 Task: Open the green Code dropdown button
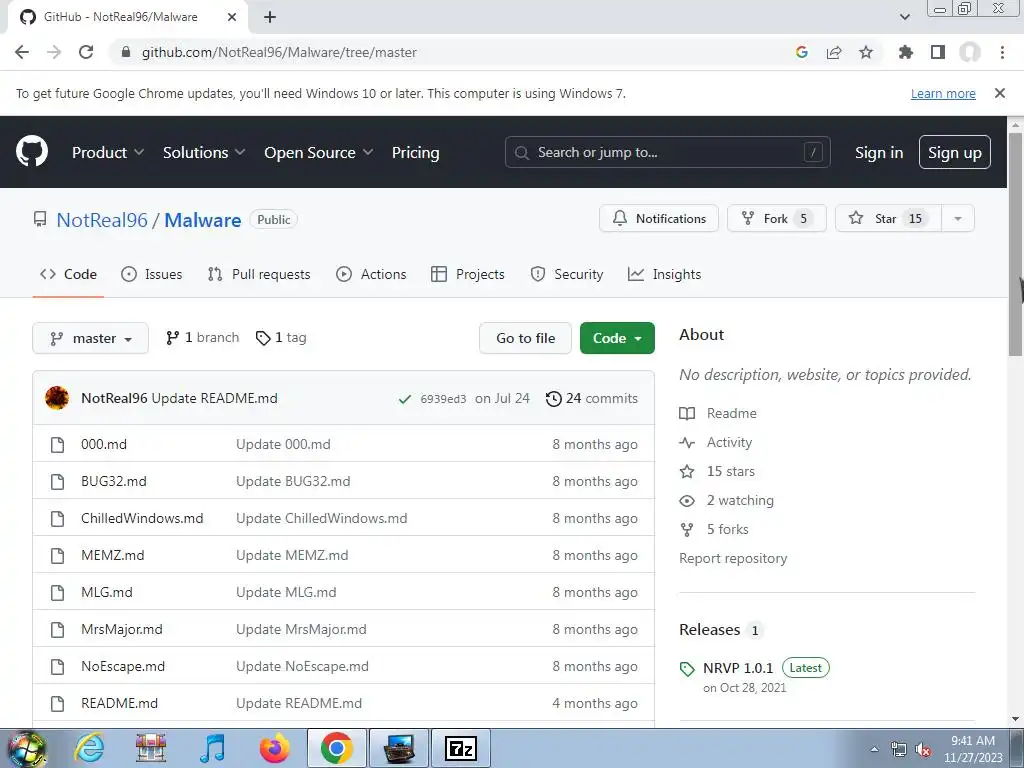point(617,338)
